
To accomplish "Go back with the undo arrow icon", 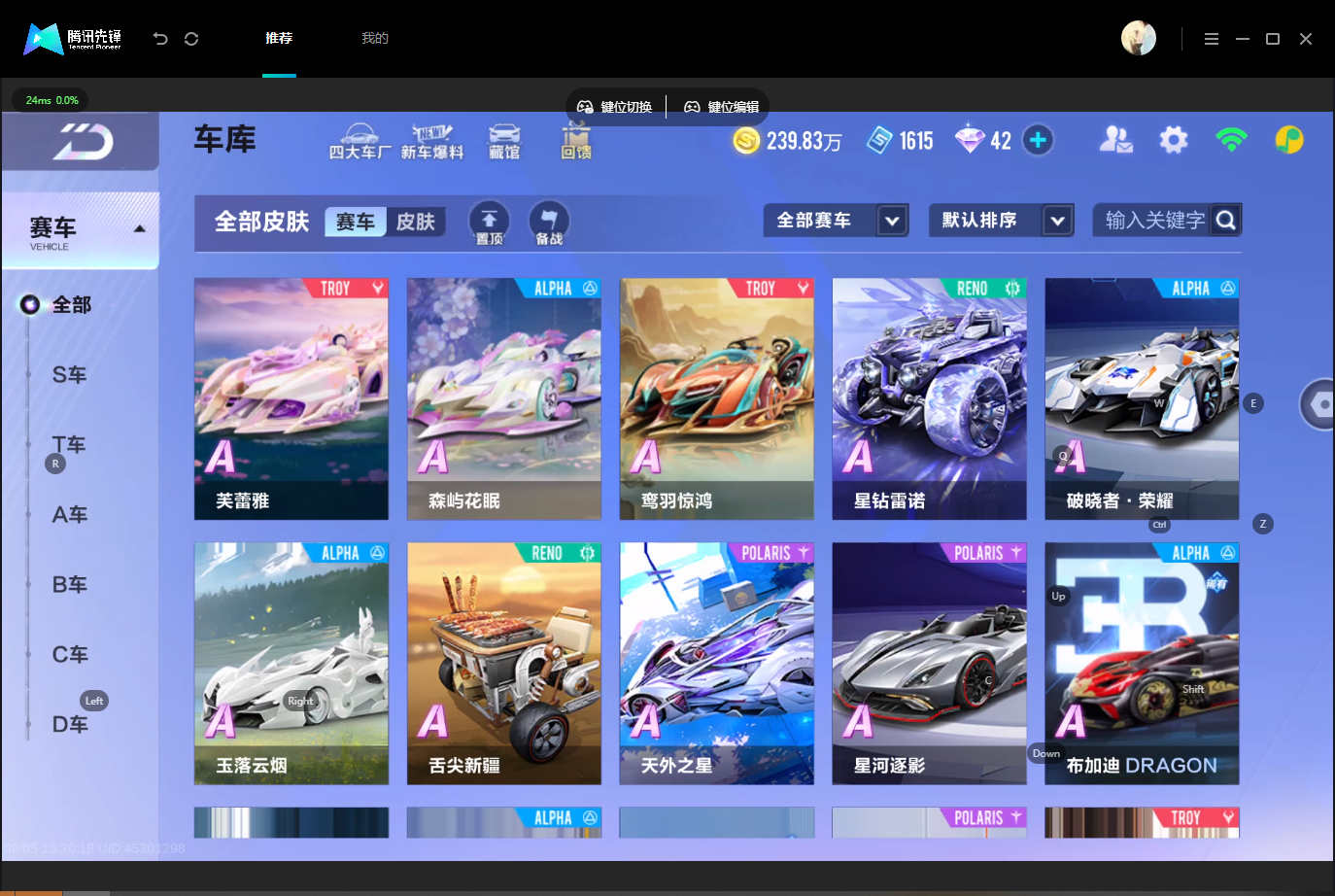I will pyautogui.click(x=160, y=39).
